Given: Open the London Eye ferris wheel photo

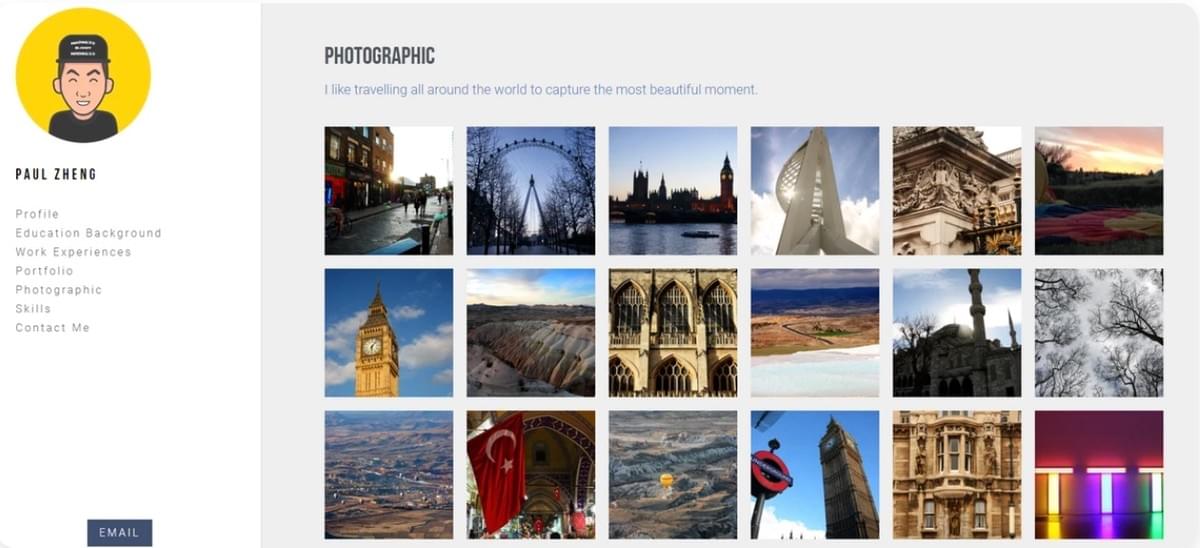Looking at the screenshot, I should 531,191.
